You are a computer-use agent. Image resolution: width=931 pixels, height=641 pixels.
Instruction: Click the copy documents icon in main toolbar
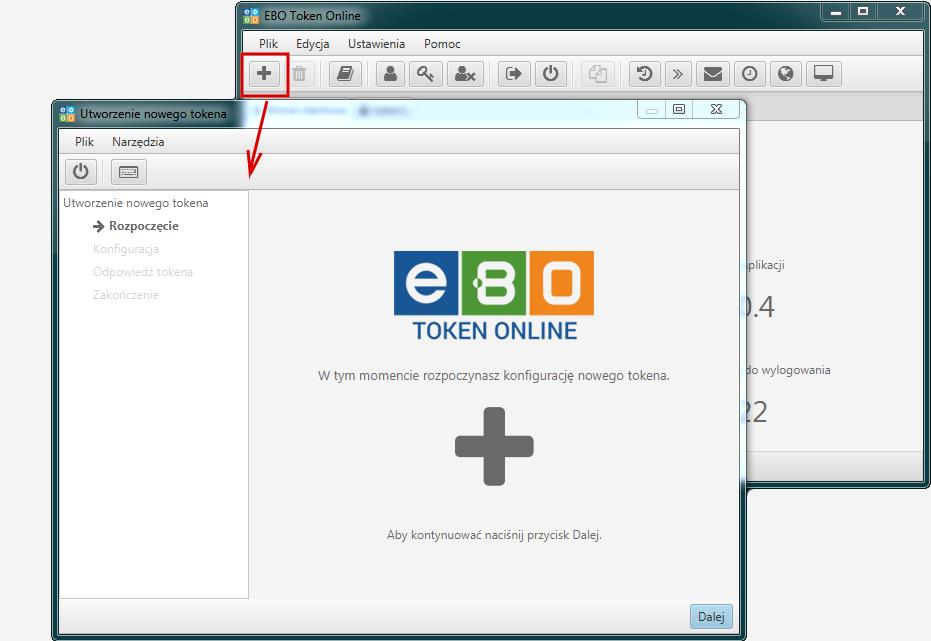(x=598, y=74)
